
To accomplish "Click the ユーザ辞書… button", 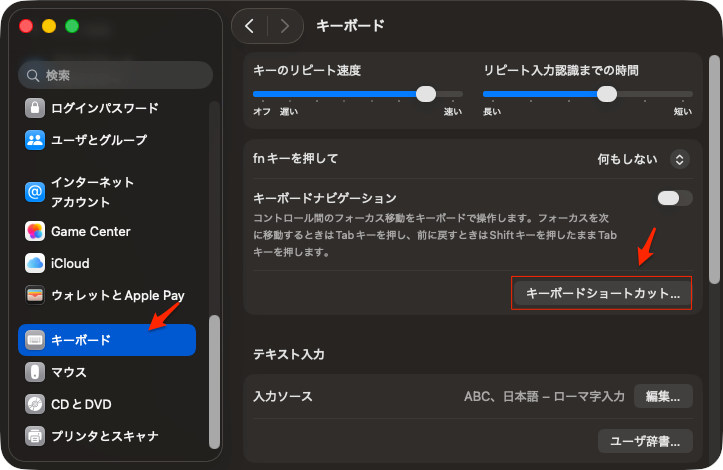I will pyautogui.click(x=645, y=441).
